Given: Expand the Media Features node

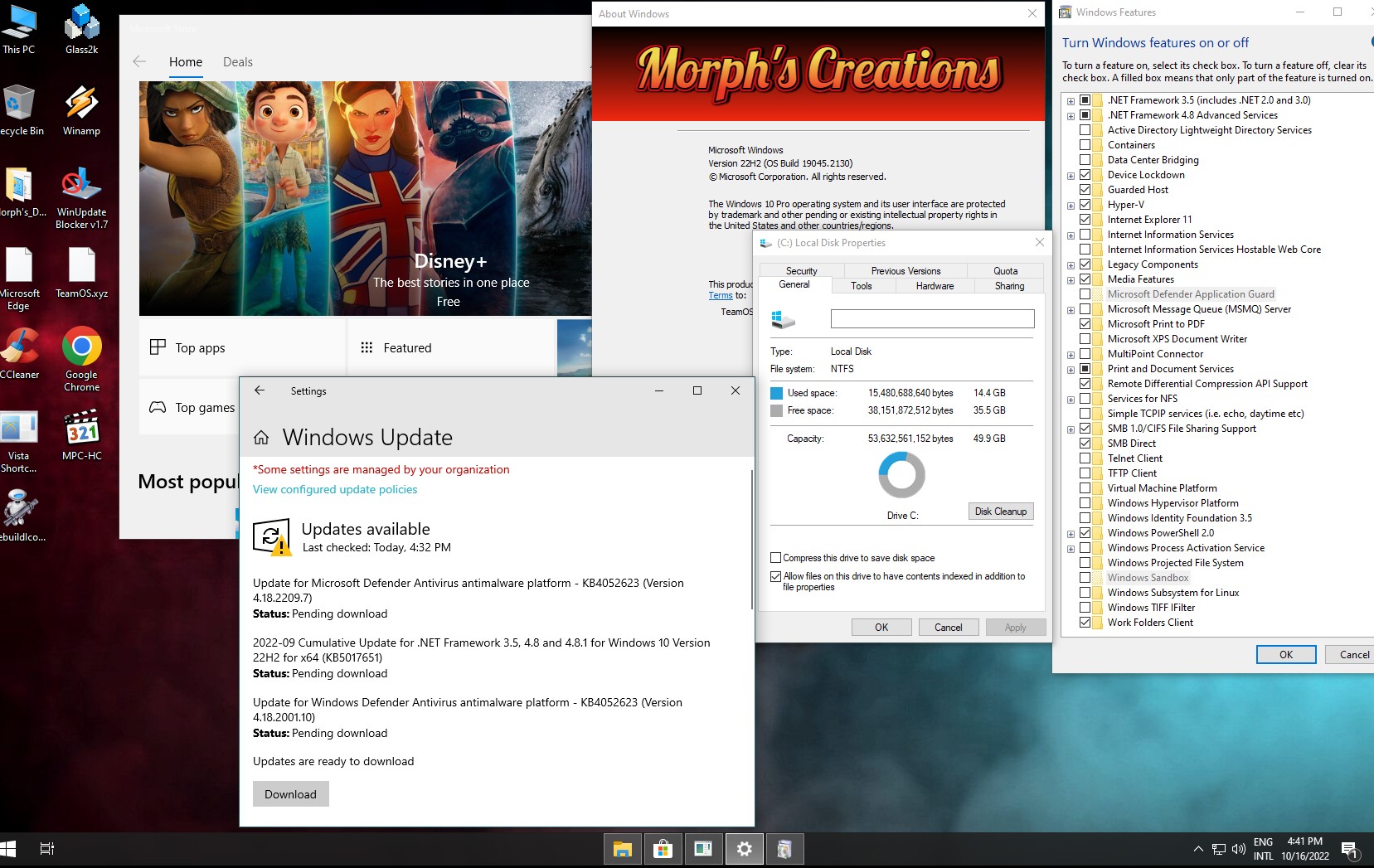Looking at the screenshot, I should tap(1071, 280).
